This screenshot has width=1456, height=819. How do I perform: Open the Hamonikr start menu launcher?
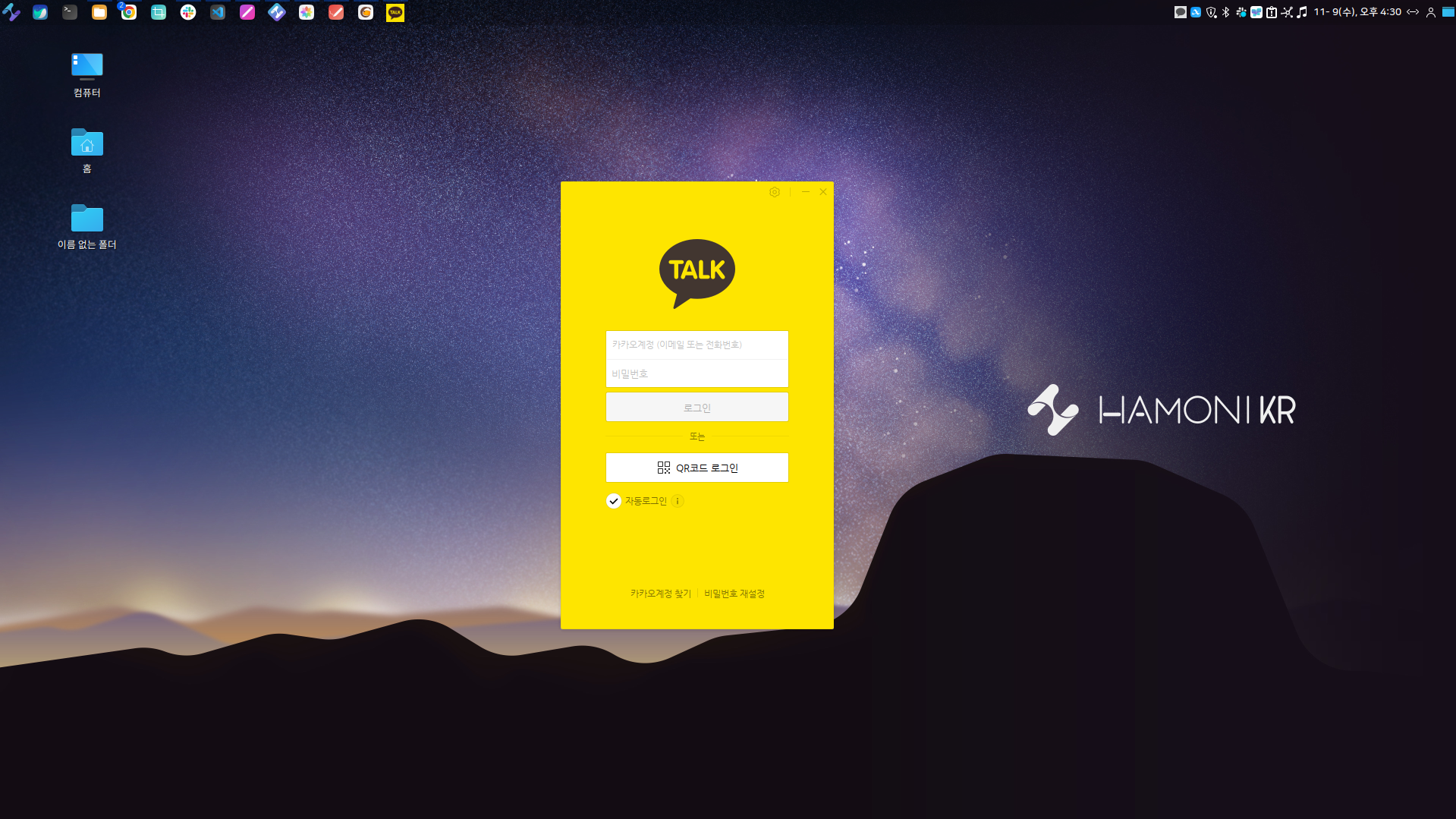click(11, 12)
